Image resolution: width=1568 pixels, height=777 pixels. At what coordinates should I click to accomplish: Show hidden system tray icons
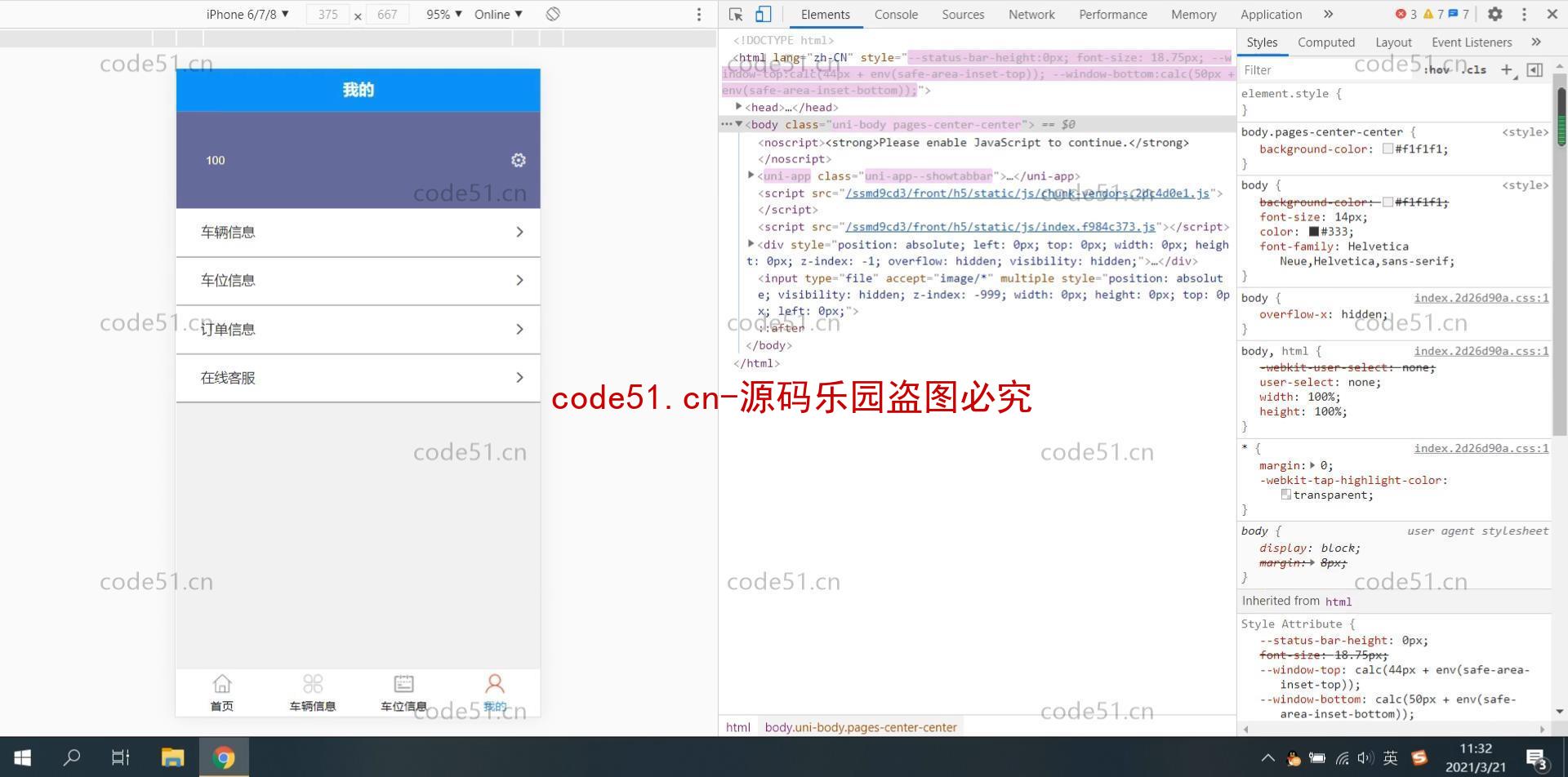1267,757
